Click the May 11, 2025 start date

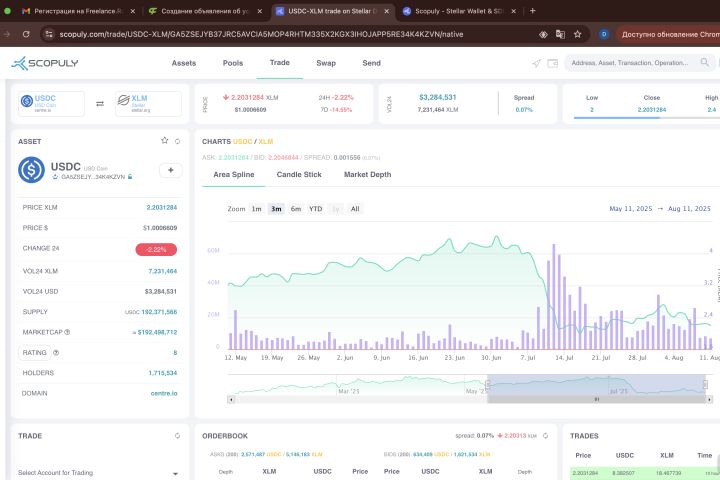point(630,209)
